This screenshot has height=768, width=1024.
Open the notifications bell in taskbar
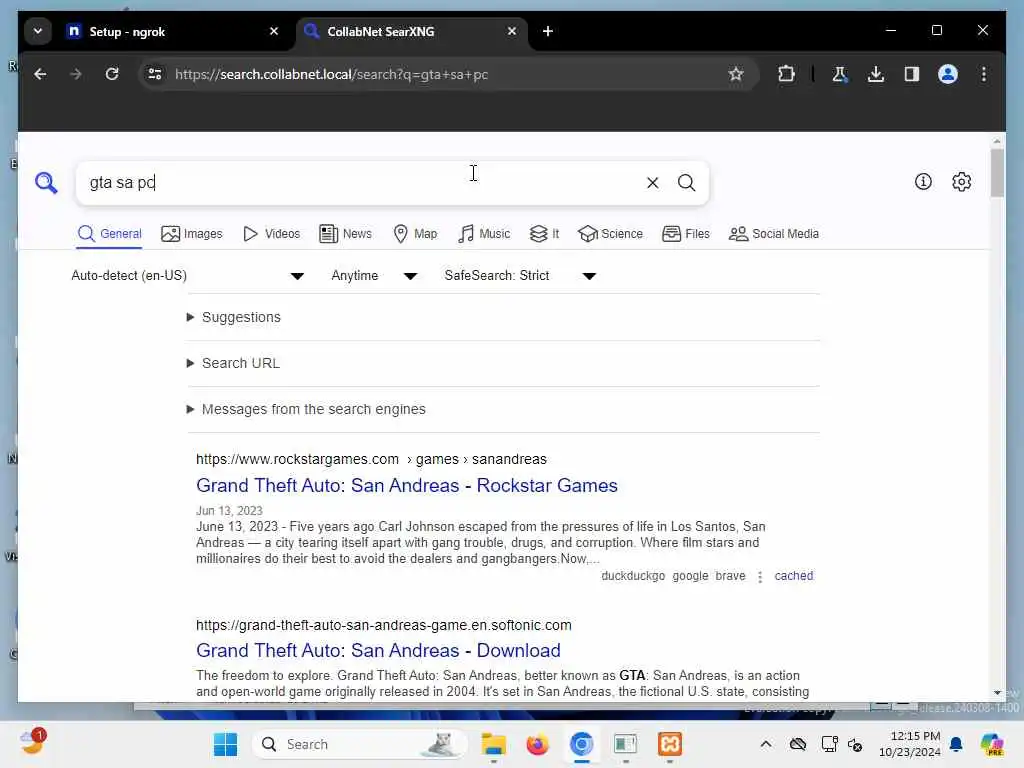[956, 744]
